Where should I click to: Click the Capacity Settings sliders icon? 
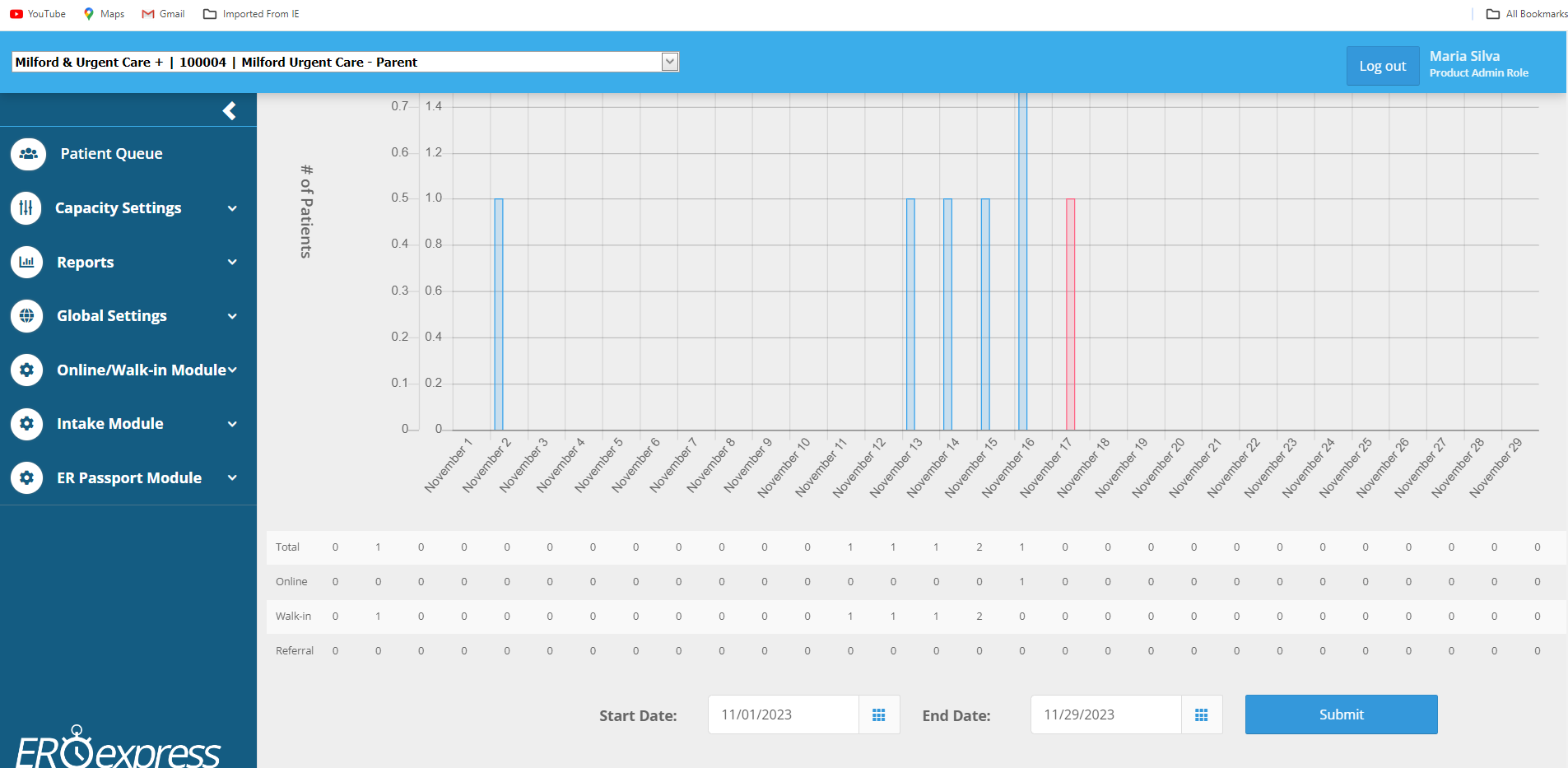point(26,208)
